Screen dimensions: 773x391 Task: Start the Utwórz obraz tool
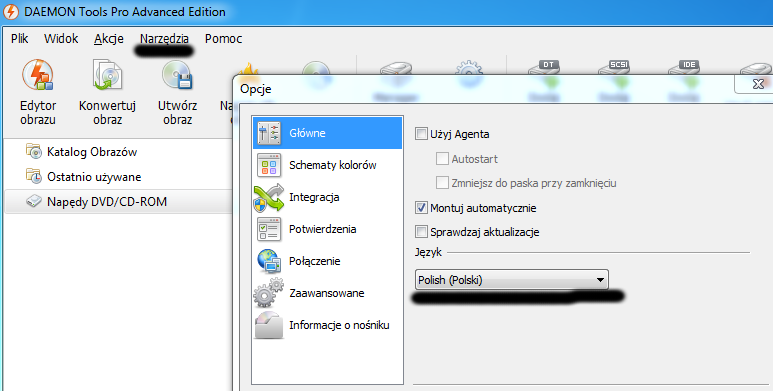coord(177,92)
